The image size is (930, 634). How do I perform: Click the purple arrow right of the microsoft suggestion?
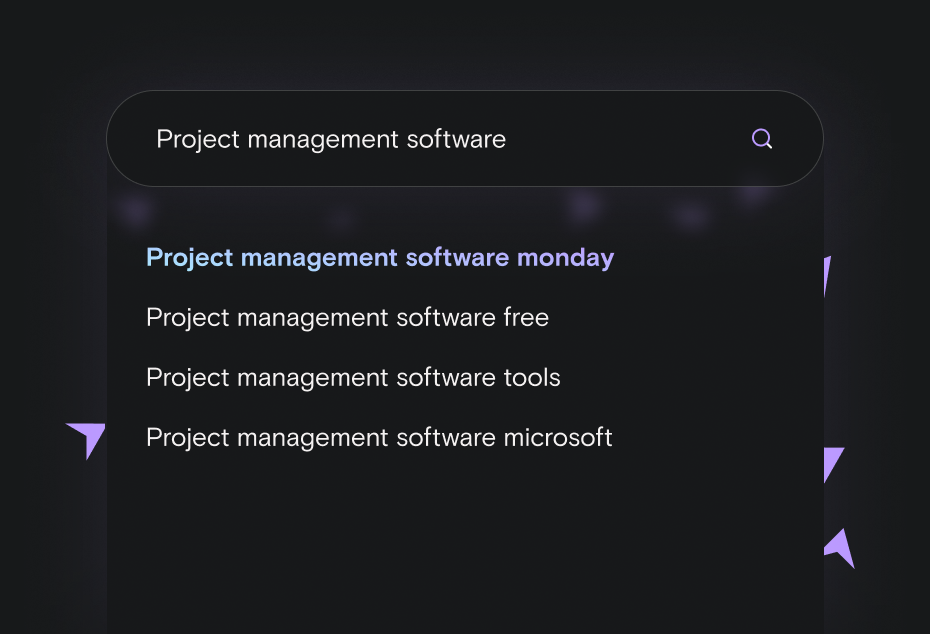[x=833, y=465]
